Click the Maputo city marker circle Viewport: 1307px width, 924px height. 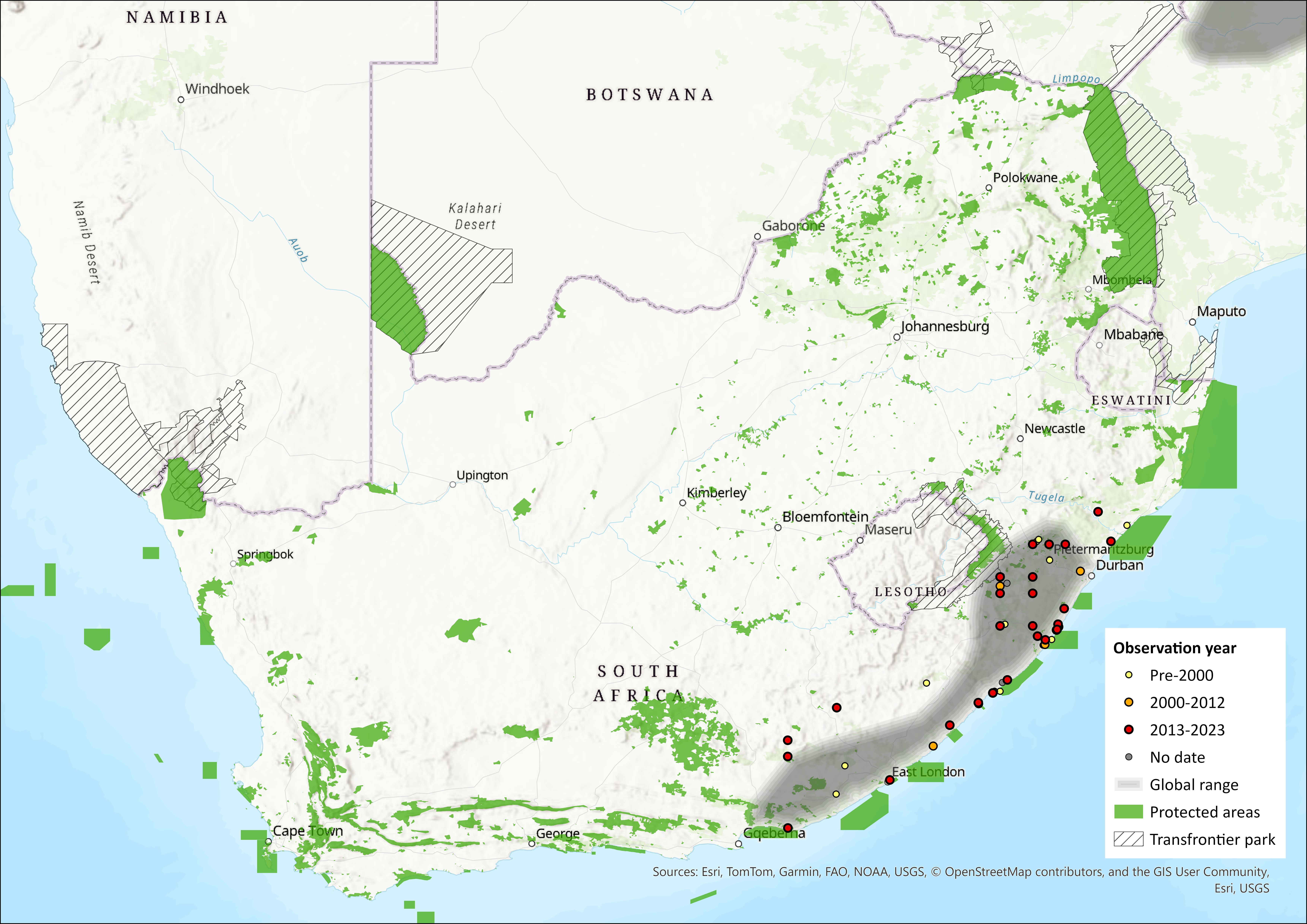pos(1193,322)
